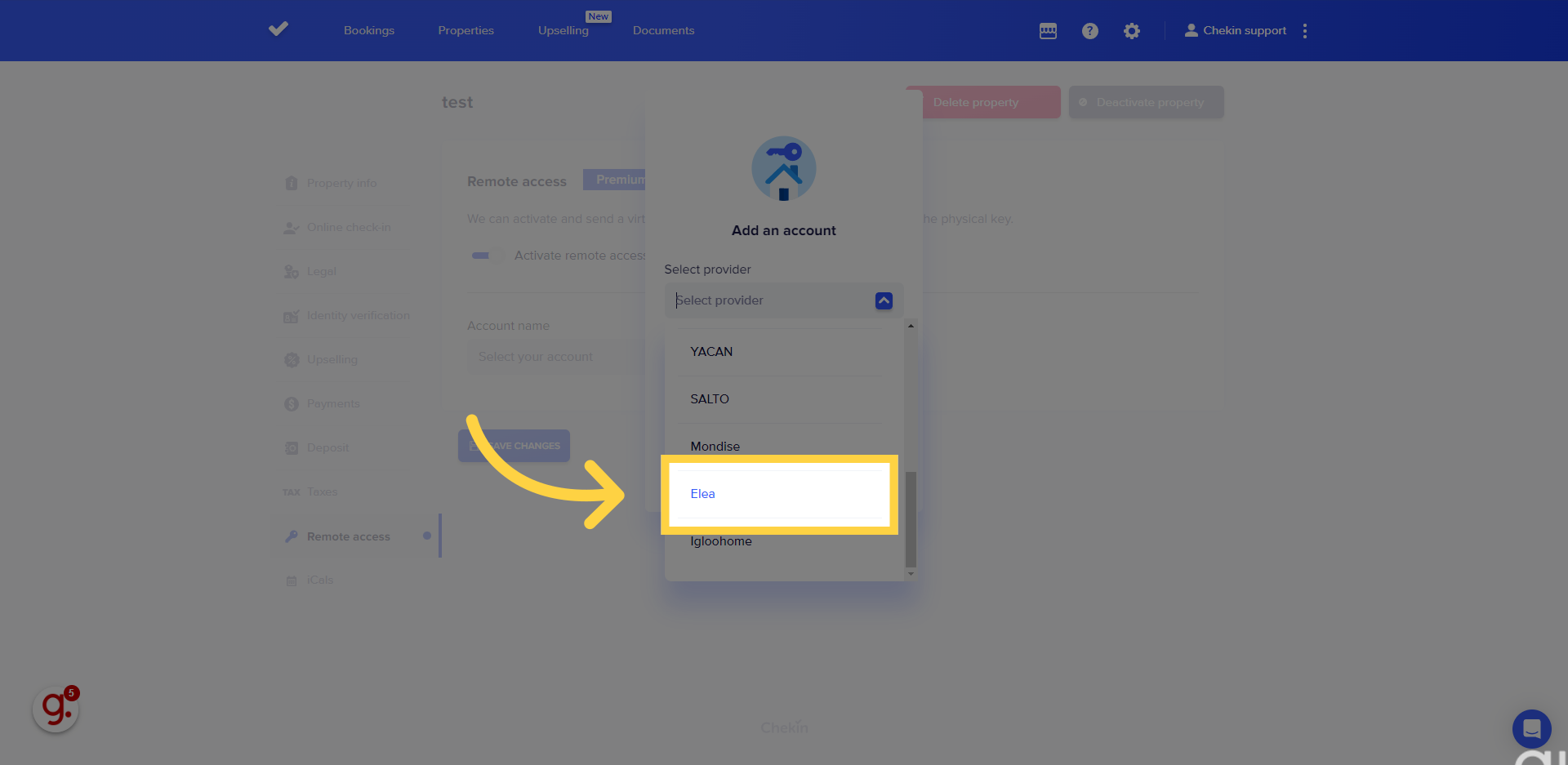Click the Chekin checkmark logo
1568x765 pixels.
click(x=278, y=29)
